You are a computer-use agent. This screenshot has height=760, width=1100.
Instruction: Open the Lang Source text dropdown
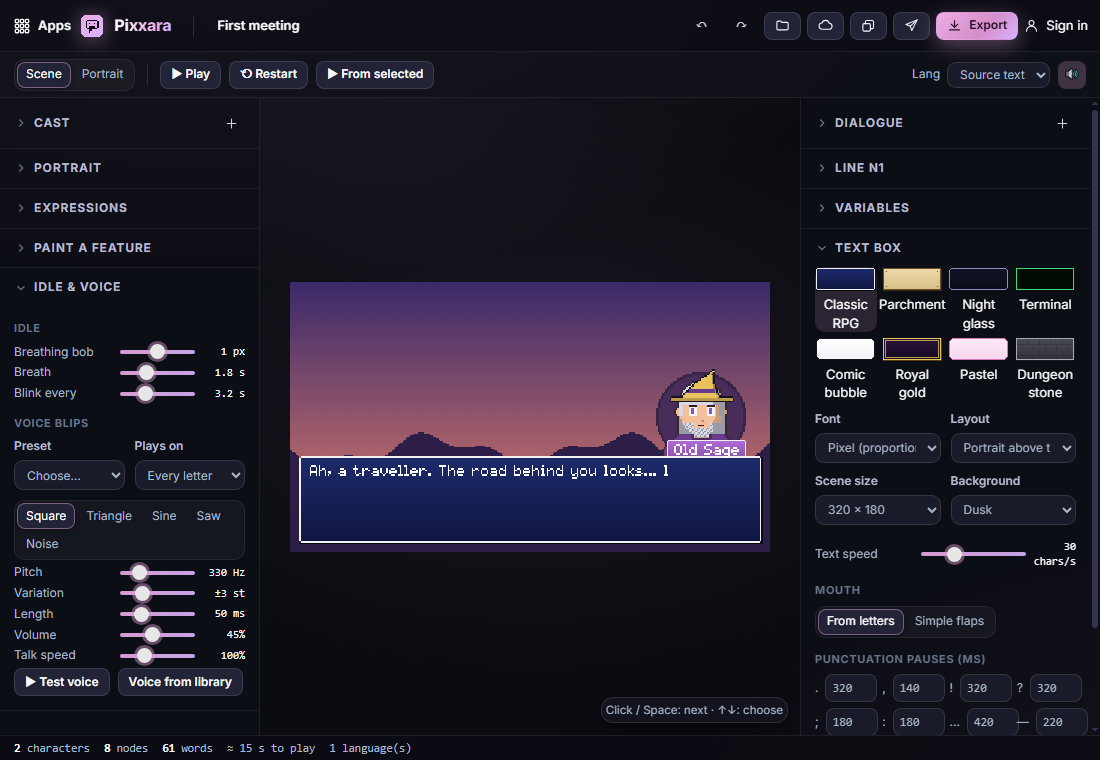tap(998, 75)
